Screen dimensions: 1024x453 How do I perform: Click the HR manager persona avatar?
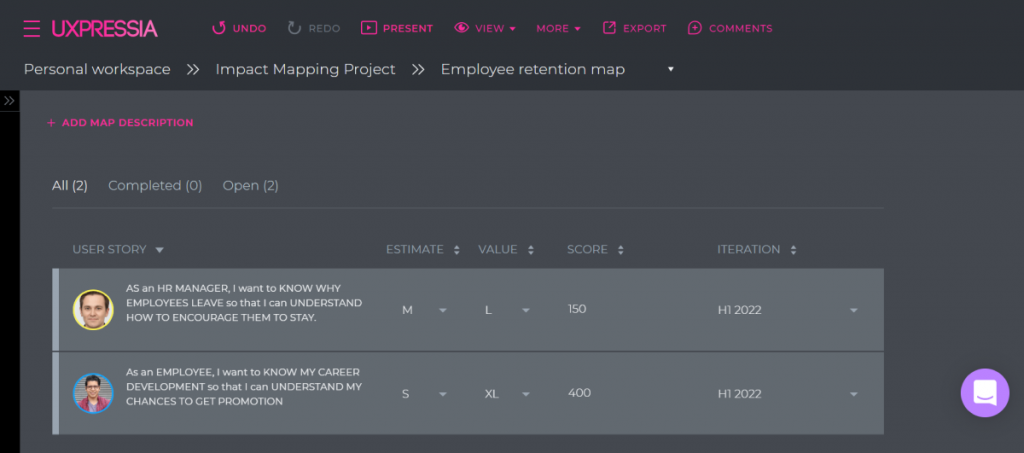click(x=93, y=309)
